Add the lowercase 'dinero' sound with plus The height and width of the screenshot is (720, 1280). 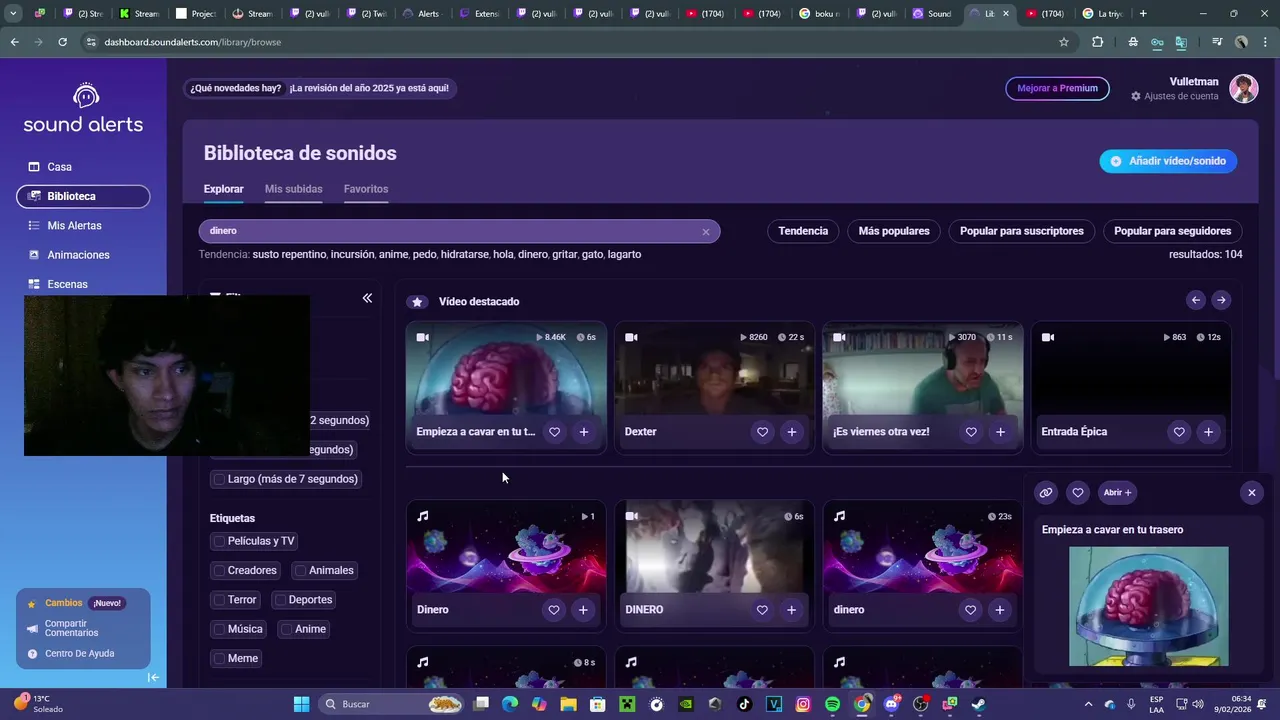click(x=1000, y=610)
